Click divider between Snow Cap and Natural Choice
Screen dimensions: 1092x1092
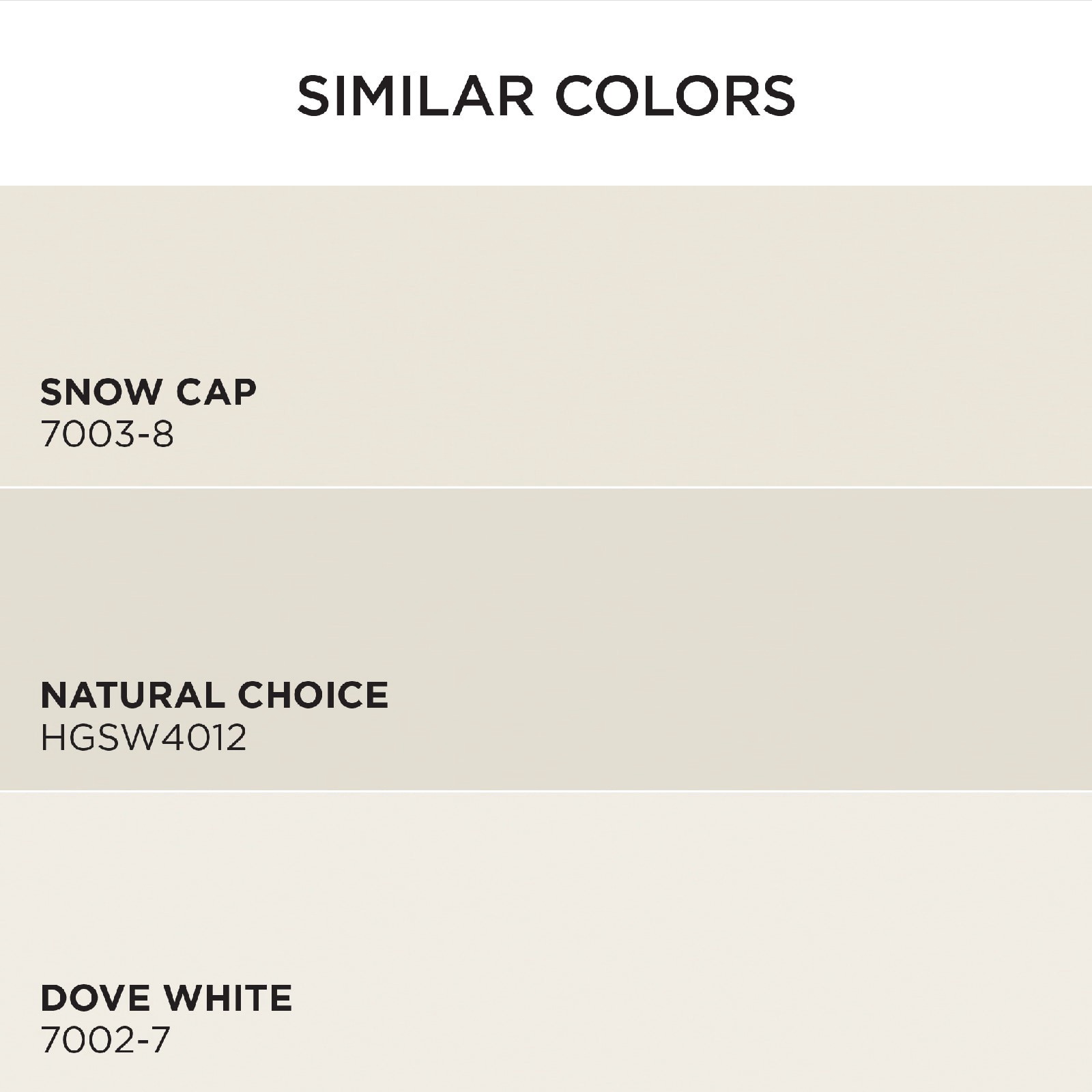(546, 487)
